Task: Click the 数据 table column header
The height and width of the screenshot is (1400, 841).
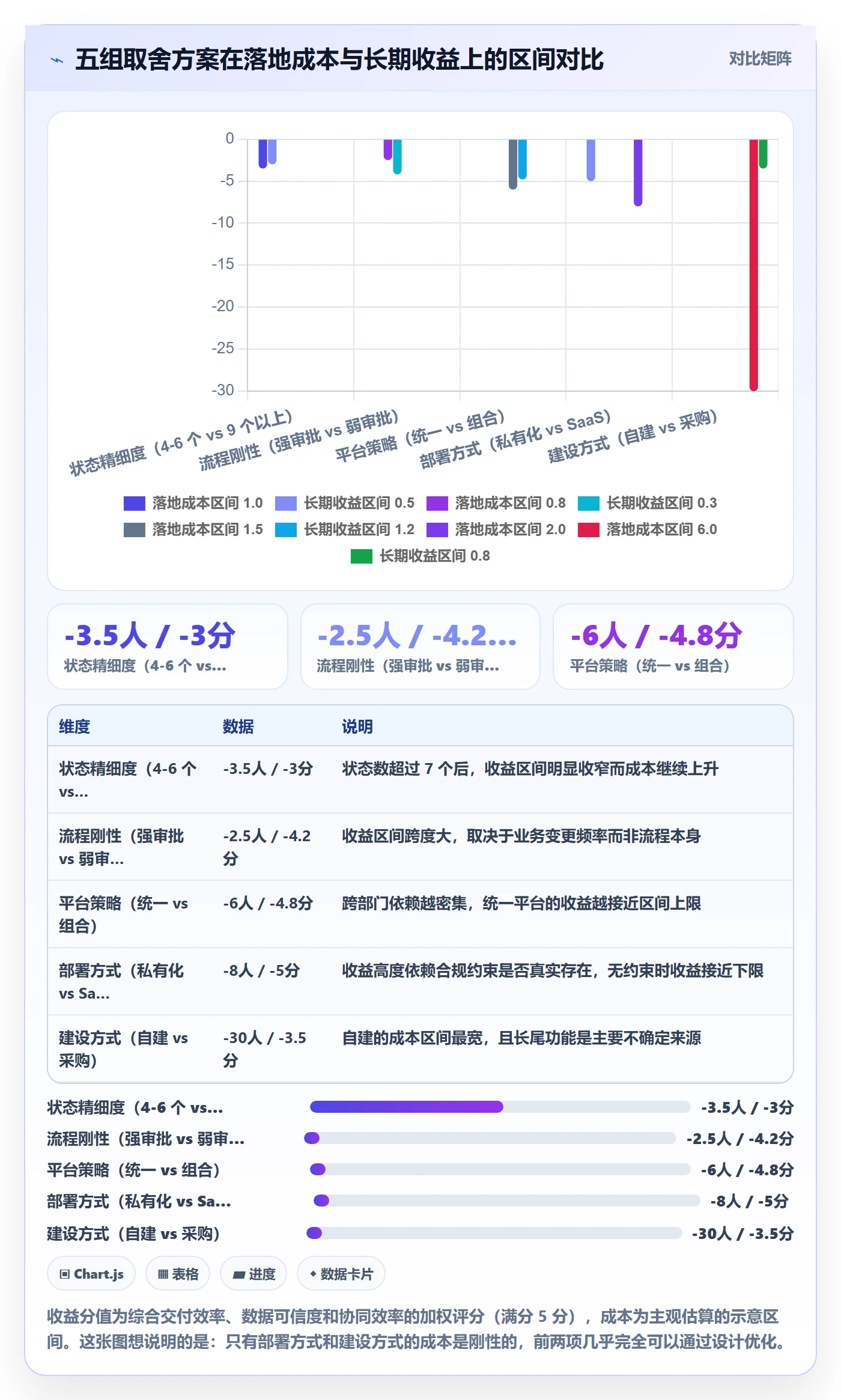Action: (238, 726)
